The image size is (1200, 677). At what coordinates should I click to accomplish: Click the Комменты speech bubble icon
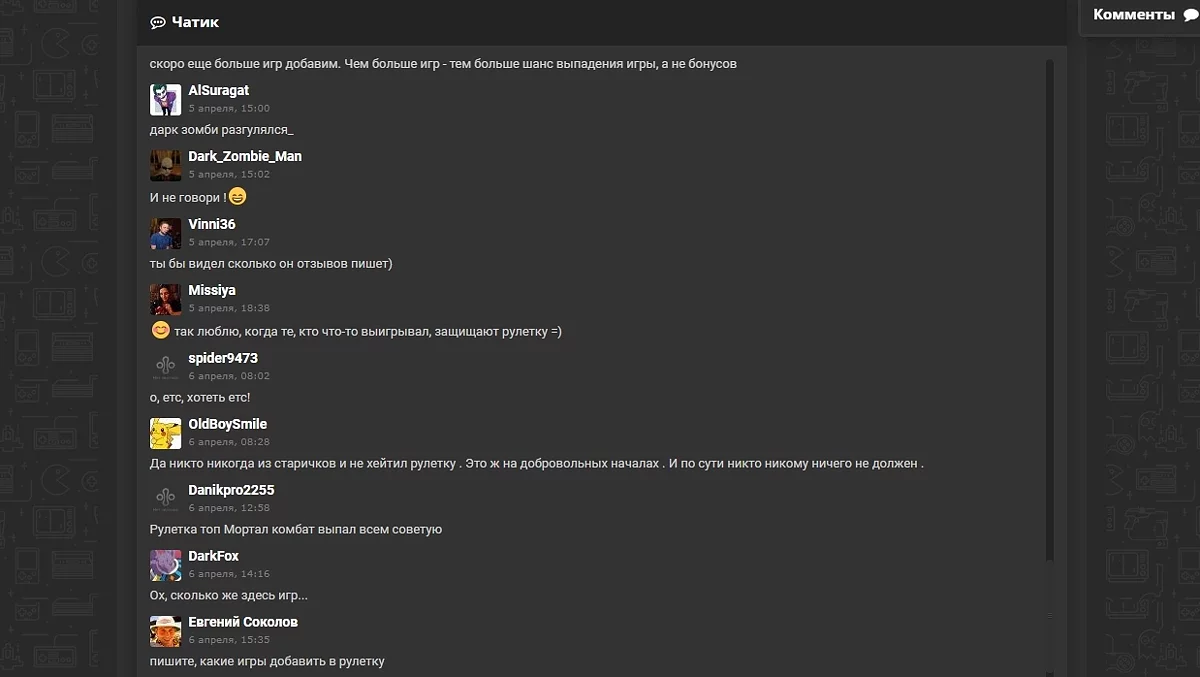pyautogui.click(x=1191, y=15)
